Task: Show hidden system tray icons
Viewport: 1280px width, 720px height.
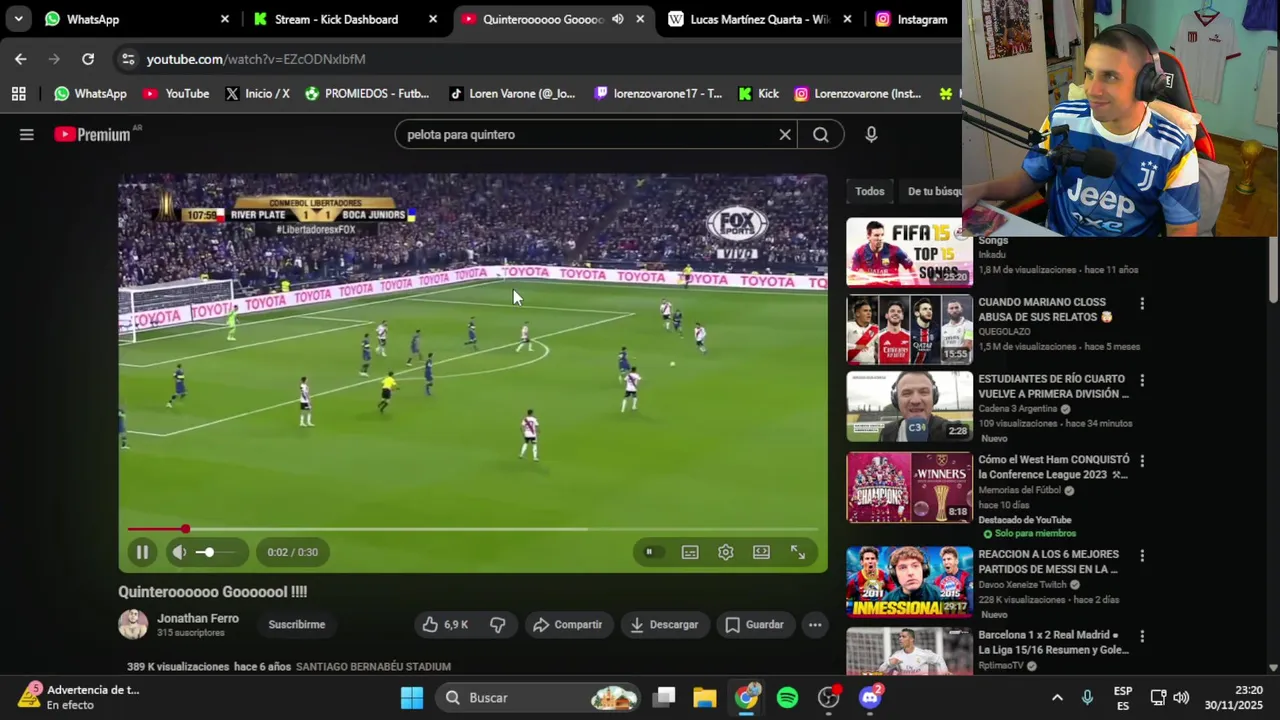Action: pyautogui.click(x=1057, y=697)
